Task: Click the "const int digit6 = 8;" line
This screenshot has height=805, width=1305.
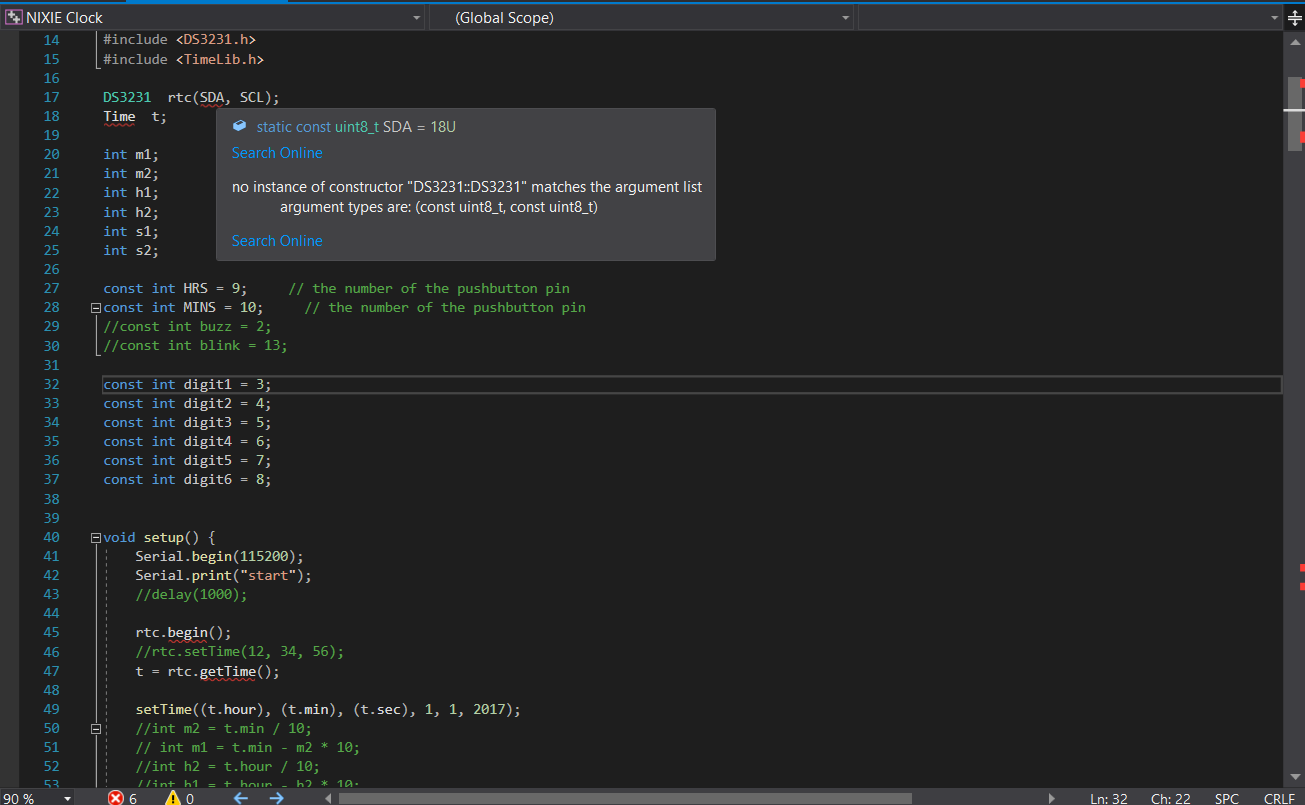Action: (x=187, y=480)
